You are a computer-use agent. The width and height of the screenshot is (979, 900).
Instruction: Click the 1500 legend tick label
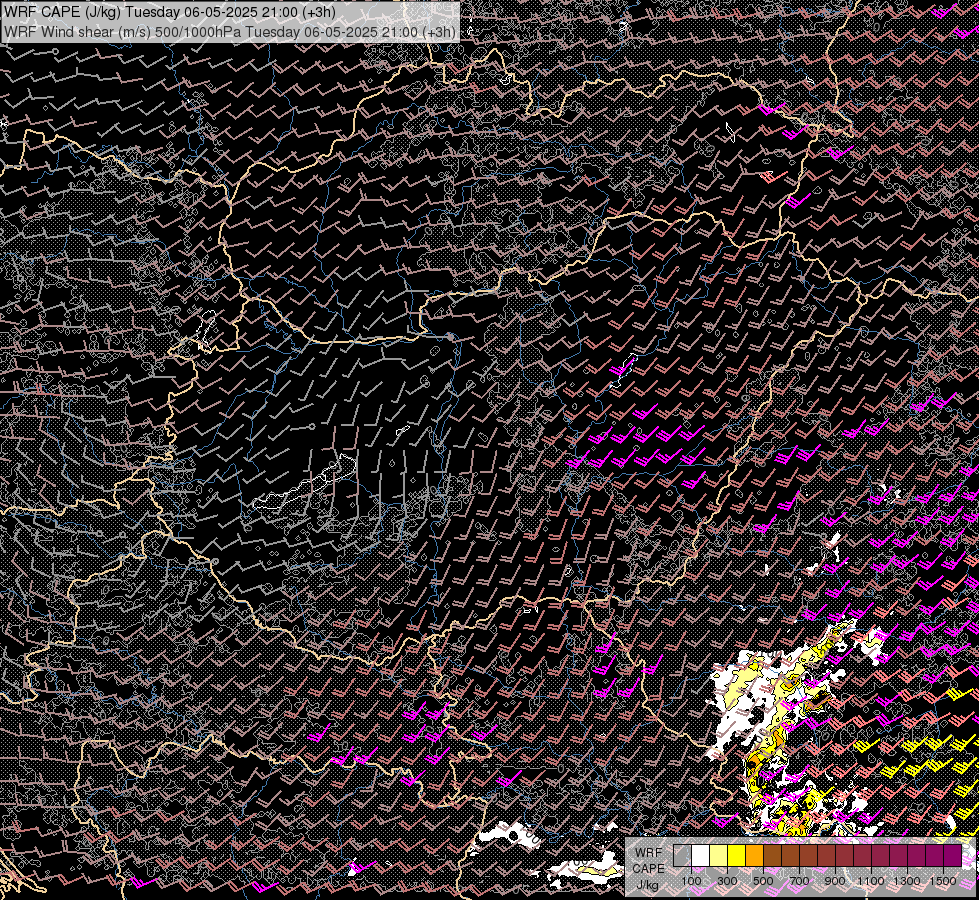click(943, 881)
